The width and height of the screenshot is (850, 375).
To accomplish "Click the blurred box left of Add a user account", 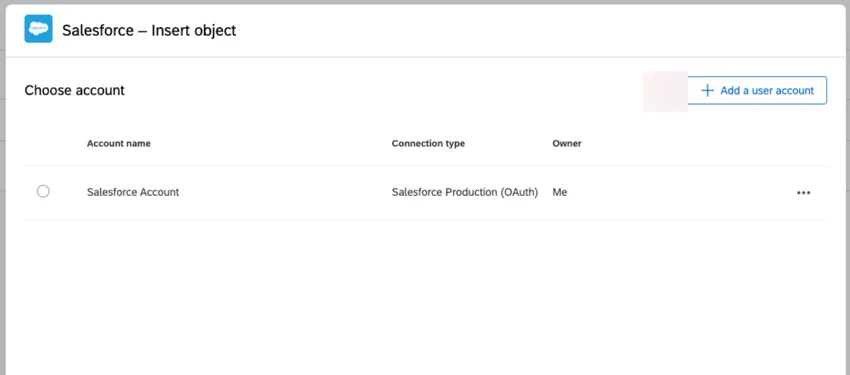I will [665, 92].
